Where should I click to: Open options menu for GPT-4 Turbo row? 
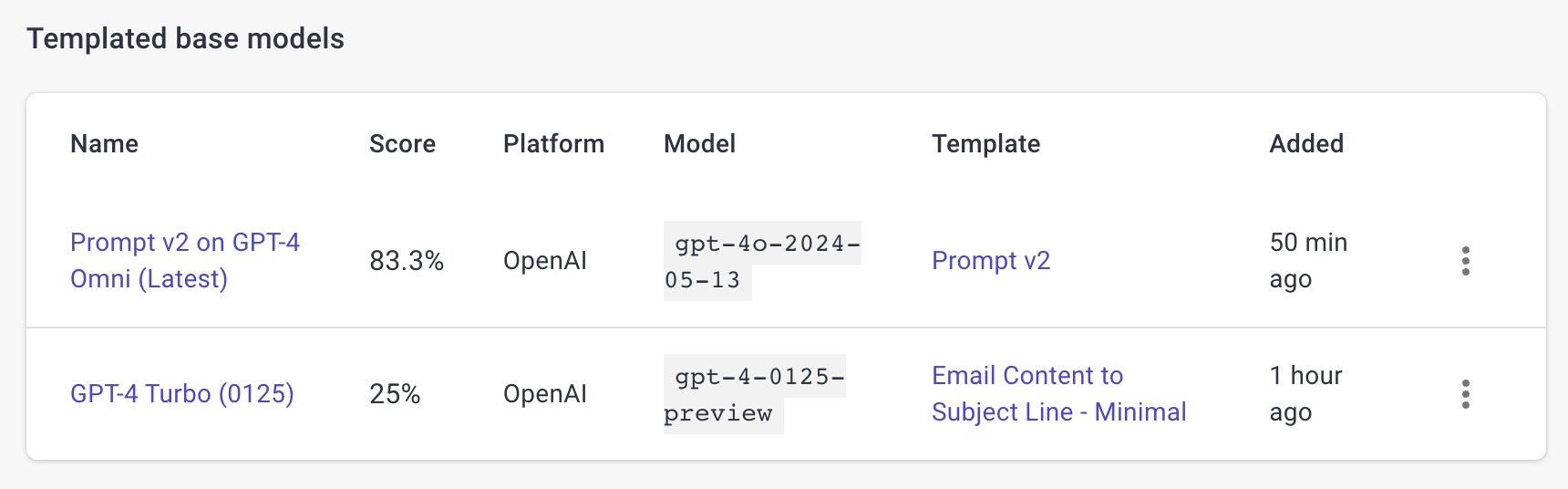(1465, 394)
